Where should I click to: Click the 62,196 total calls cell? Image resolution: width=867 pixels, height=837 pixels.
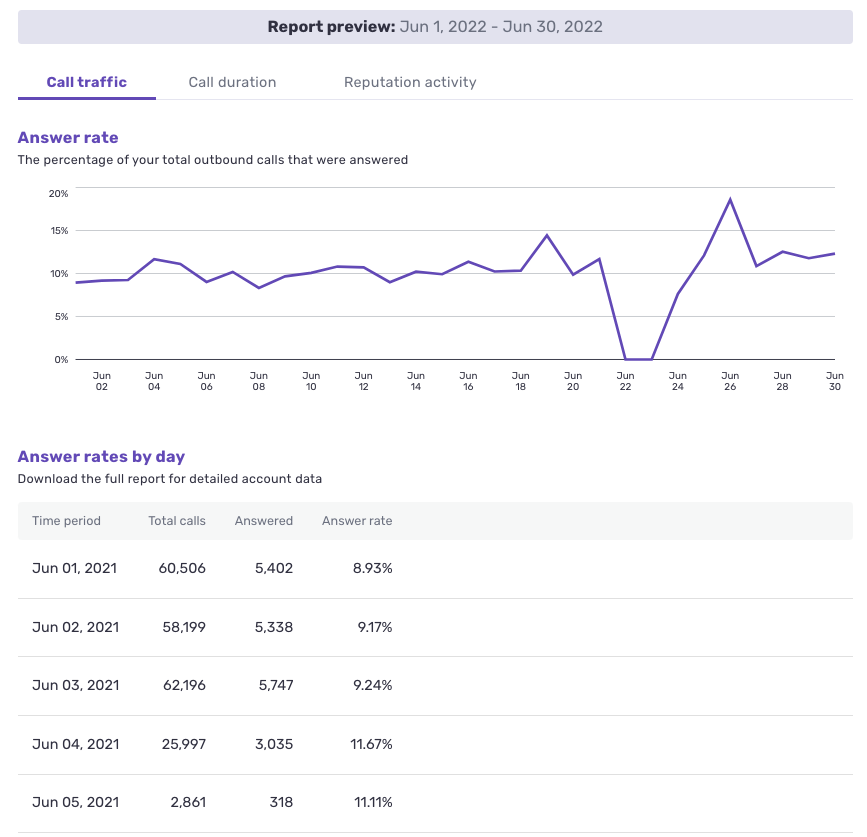click(x=182, y=685)
